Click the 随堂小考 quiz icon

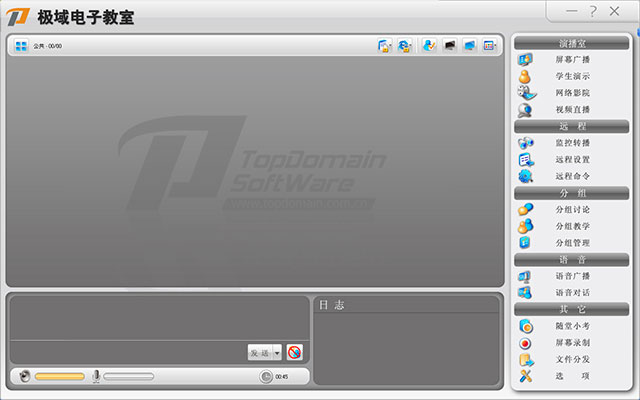[526, 326]
